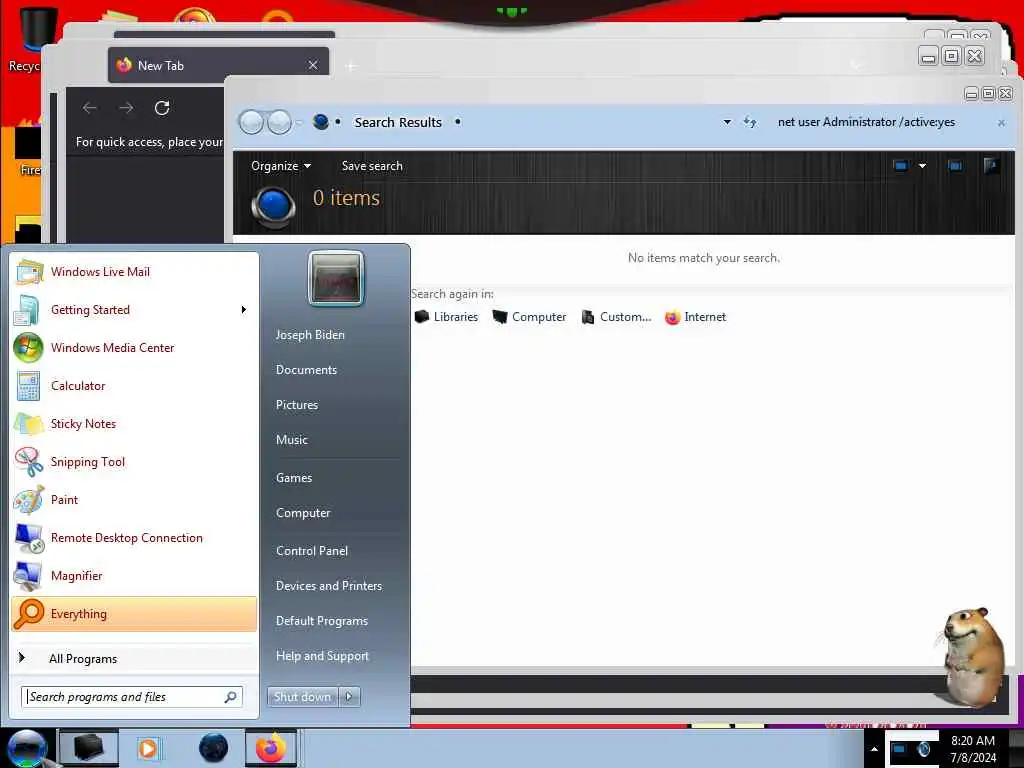Open Getting Started icon in Start menu
Screen dimensions: 1024x768
pyautogui.click(x=27, y=310)
